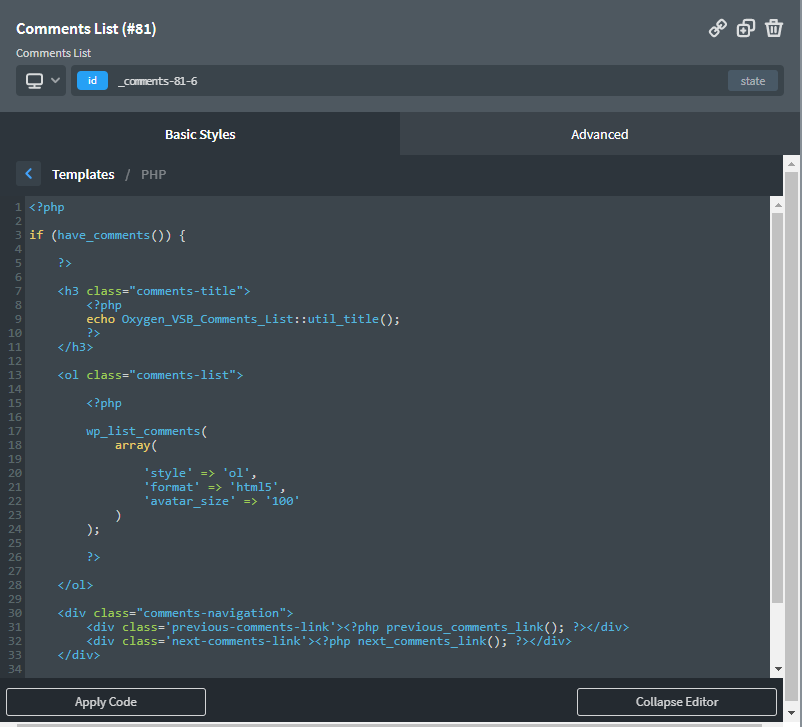Click the ol class="comments-list" line
Viewport: 802px width, 727px height.
tap(150, 375)
